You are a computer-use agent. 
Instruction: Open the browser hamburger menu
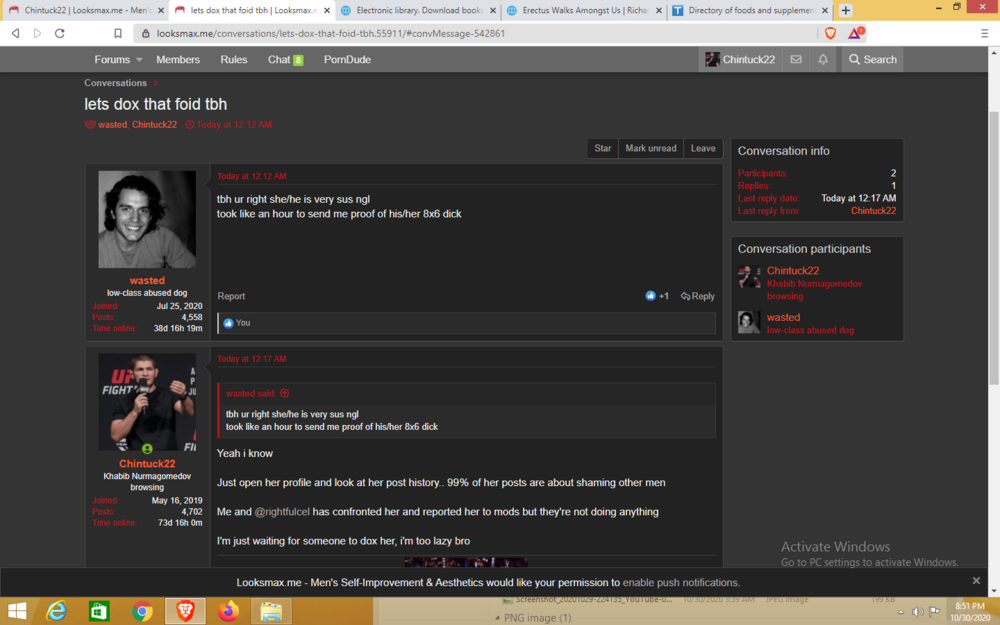(x=984, y=33)
